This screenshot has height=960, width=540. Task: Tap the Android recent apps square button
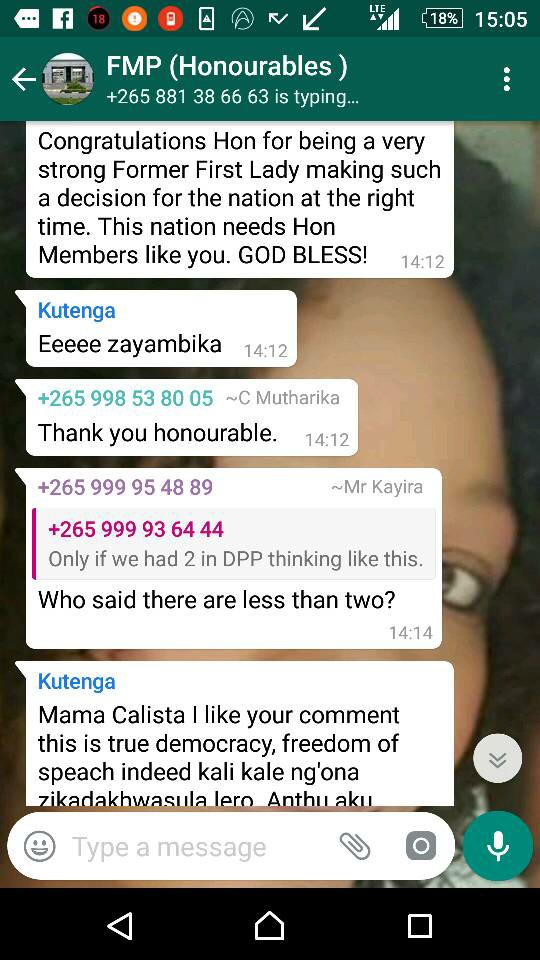420,926
